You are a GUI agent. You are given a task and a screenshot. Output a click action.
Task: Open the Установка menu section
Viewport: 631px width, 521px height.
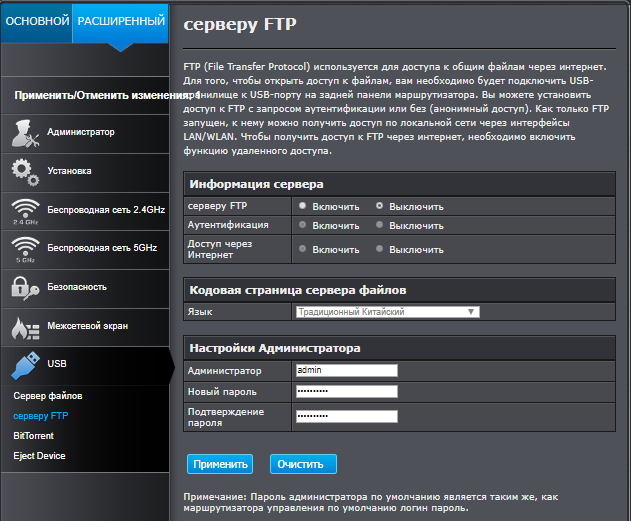(85, 172)
